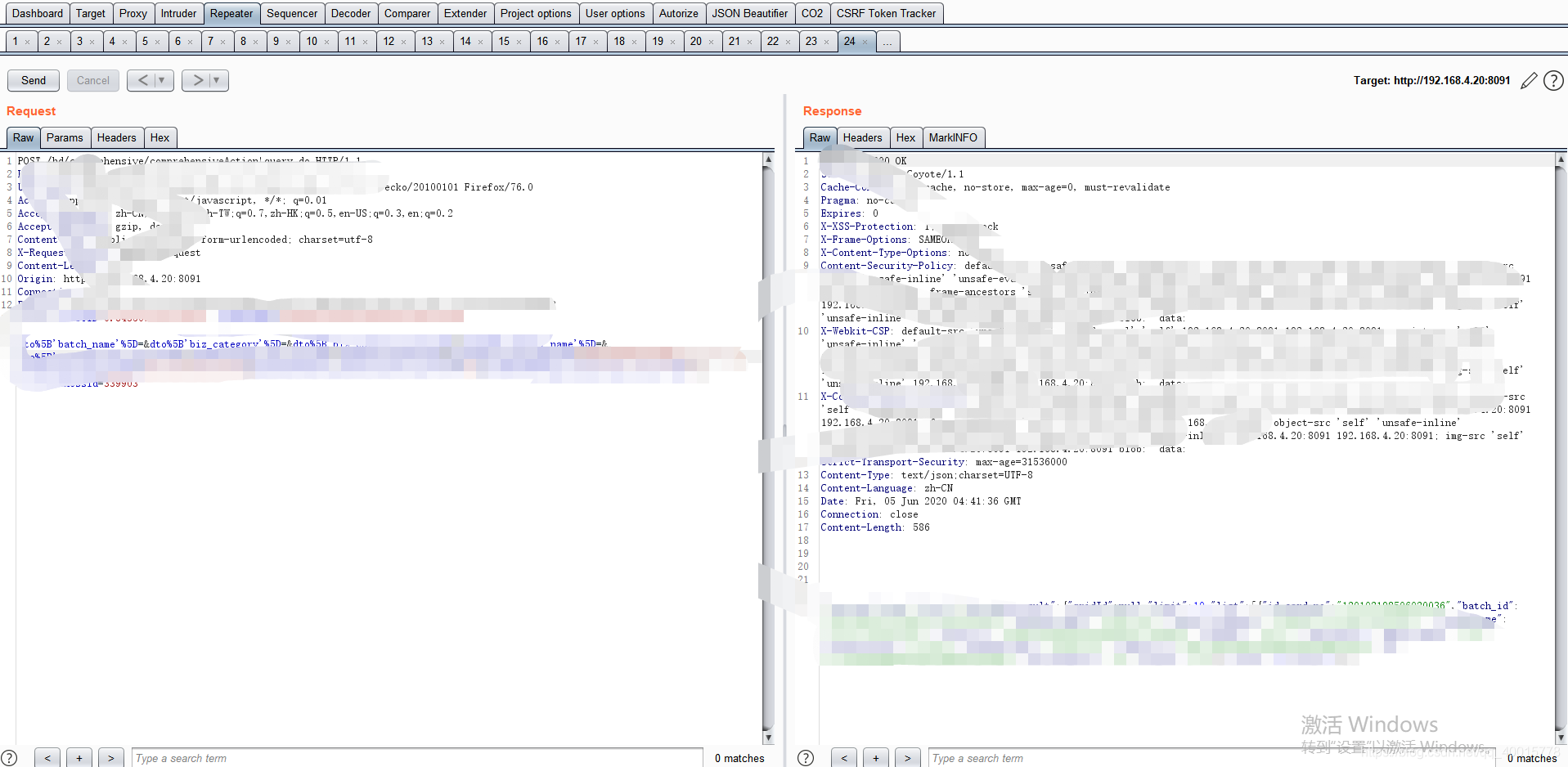
Task: Close Repeater tab 1
Action: pyautogui.click(x=27, y=42)
